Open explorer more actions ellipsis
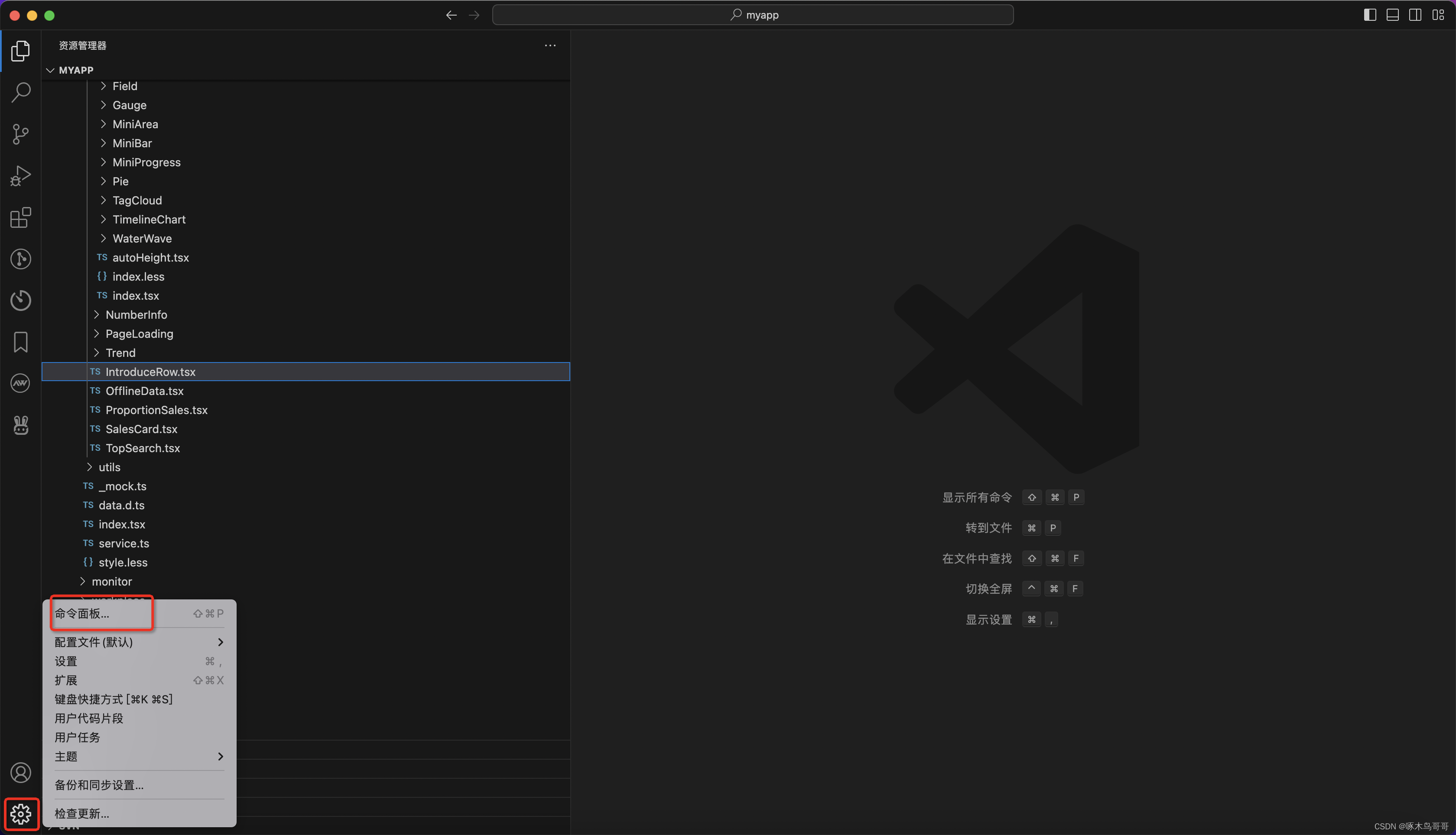The height and width of the screenshot is (835, 1456). (550, 45)
